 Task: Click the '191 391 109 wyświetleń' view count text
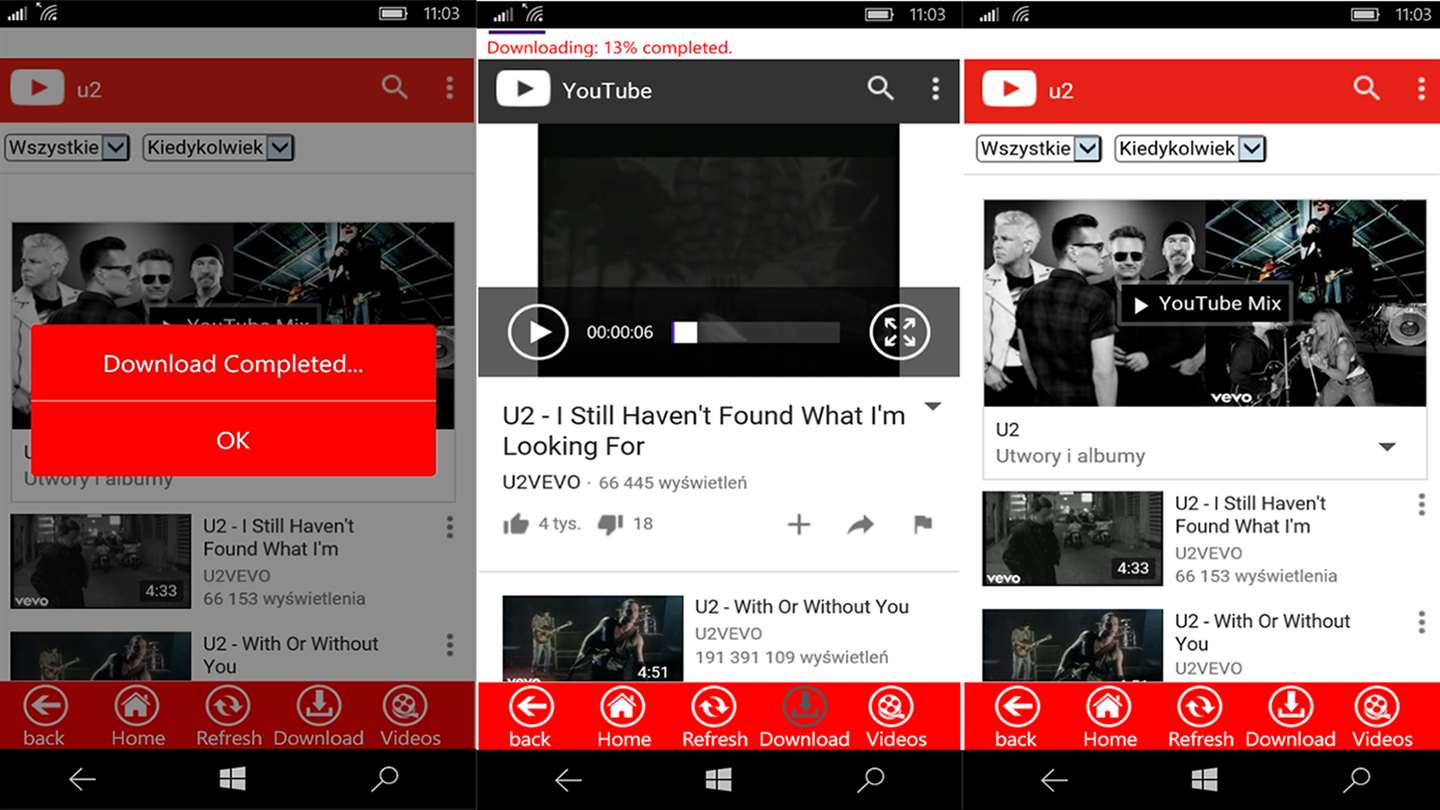[x=792, y=657]
